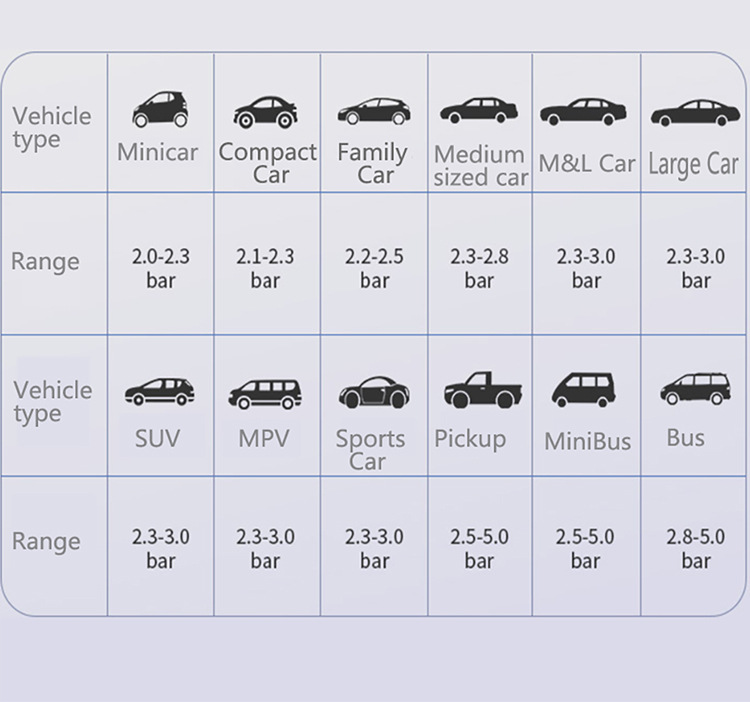This screenshot has width=750, height=702.
Task: Click the Minicar vehicle icon
Action: (x=160, y=109)
